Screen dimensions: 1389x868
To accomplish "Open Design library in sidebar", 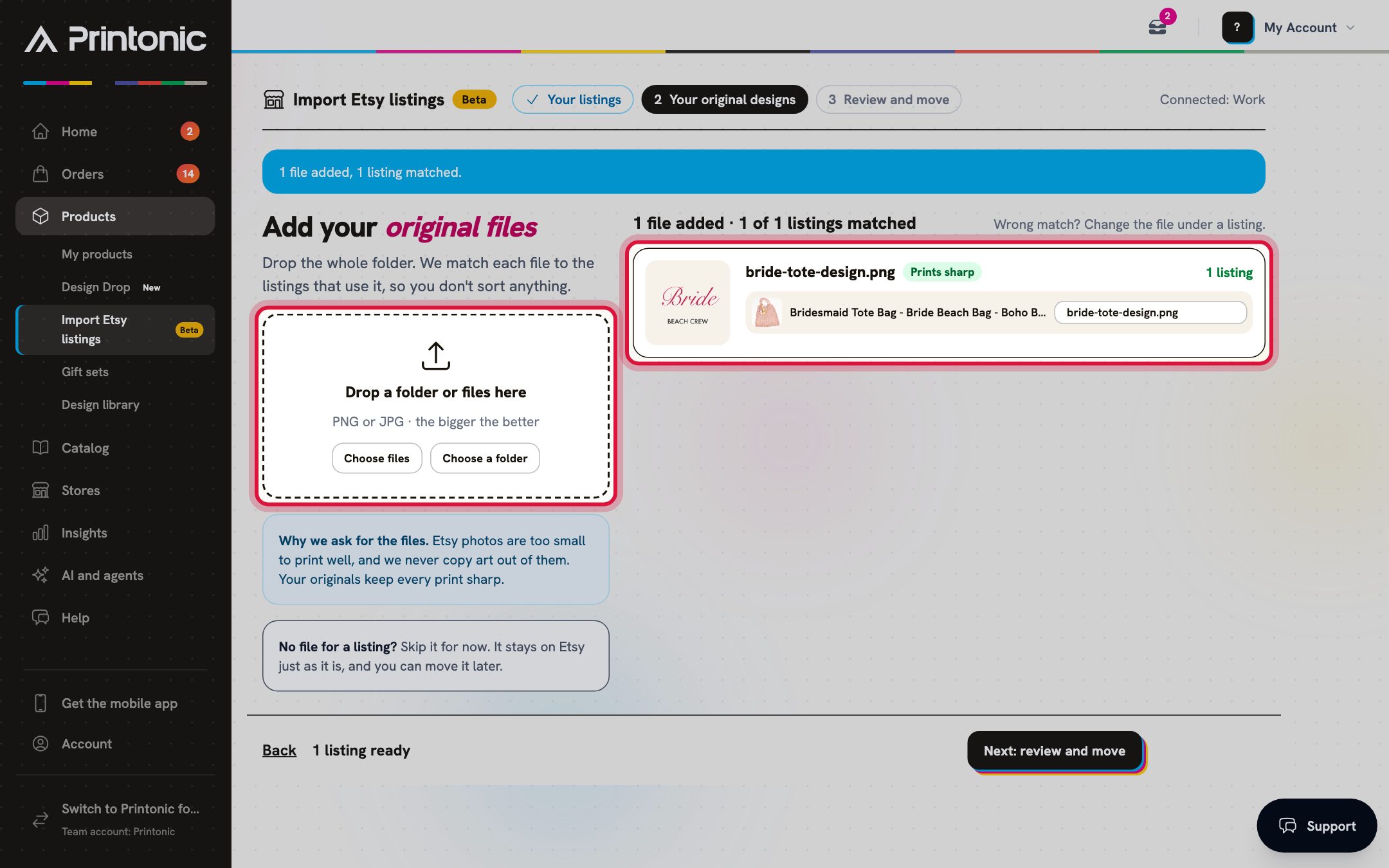I will tap(100, 404).
